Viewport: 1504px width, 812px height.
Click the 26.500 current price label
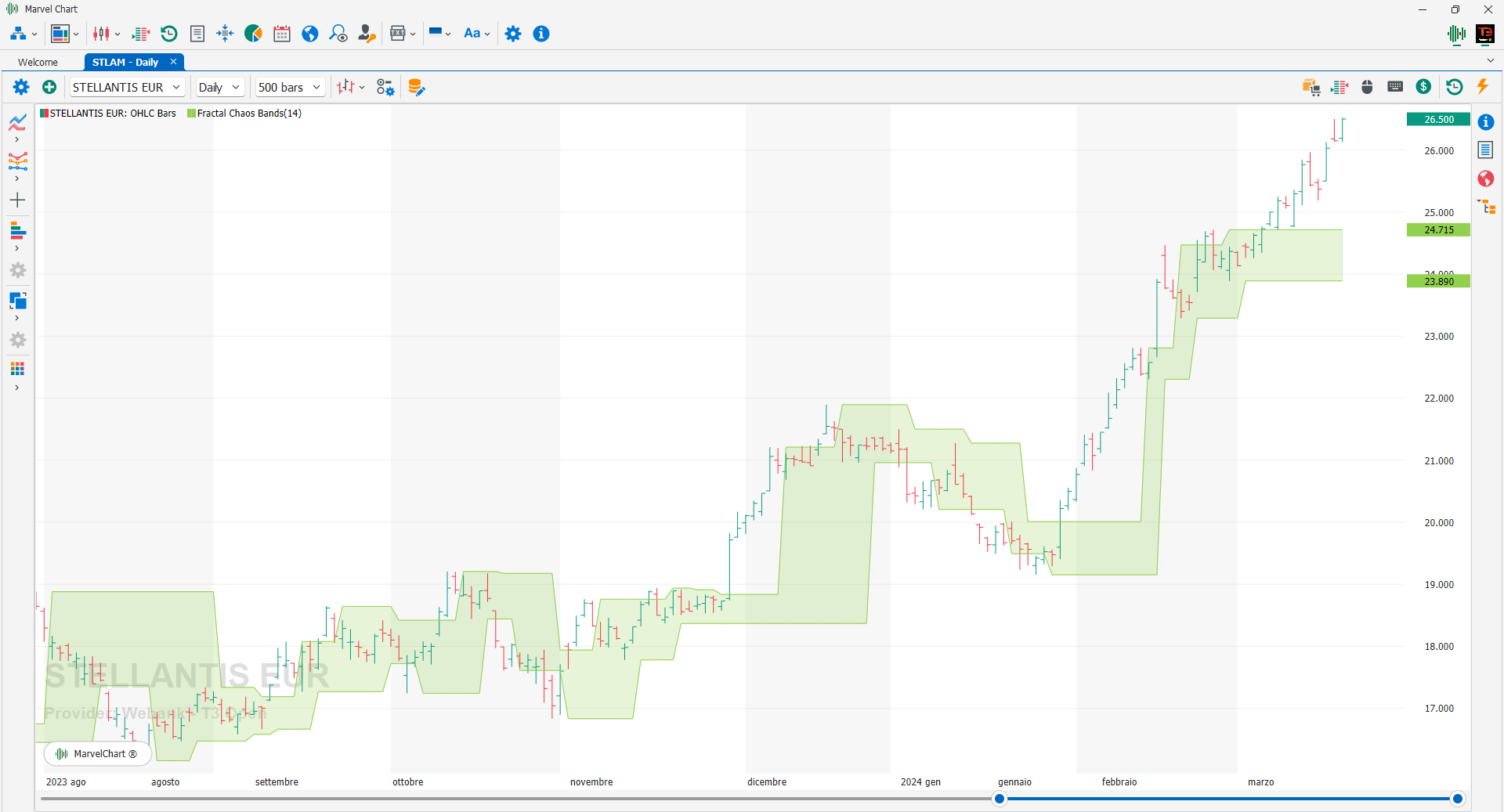tap(1438, 120)
